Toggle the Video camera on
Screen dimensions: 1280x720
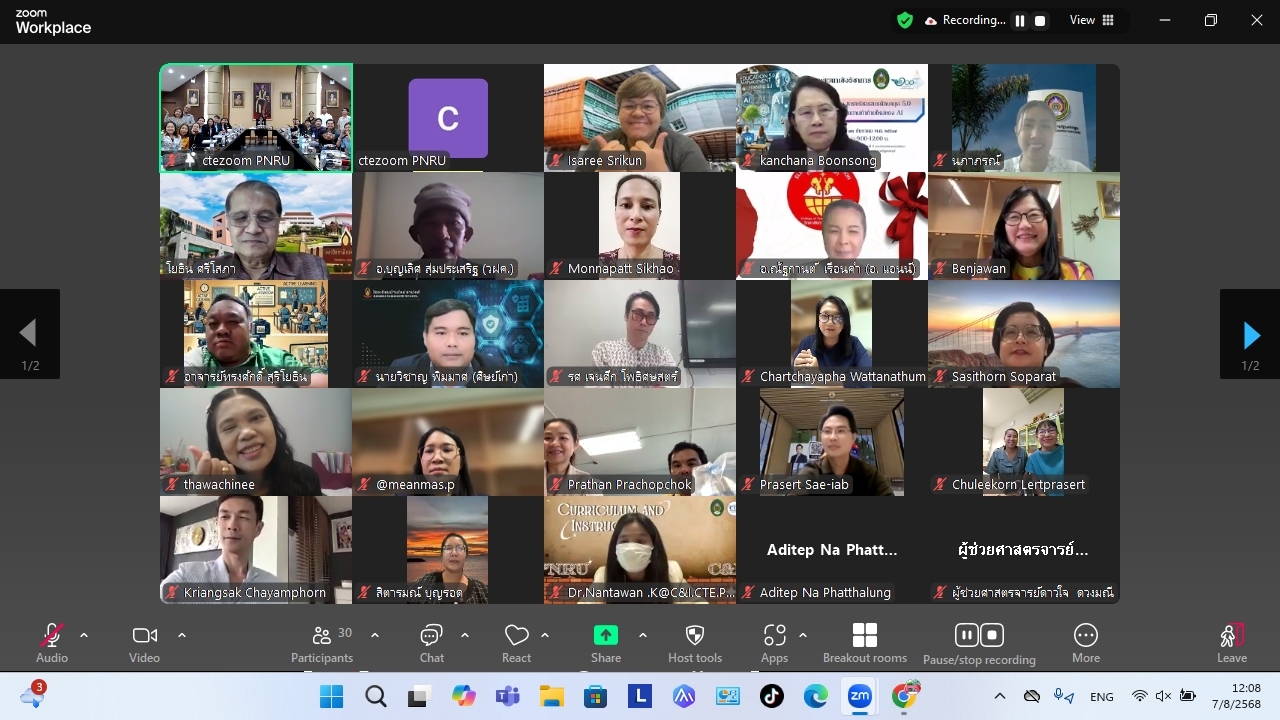click(144, 636)
